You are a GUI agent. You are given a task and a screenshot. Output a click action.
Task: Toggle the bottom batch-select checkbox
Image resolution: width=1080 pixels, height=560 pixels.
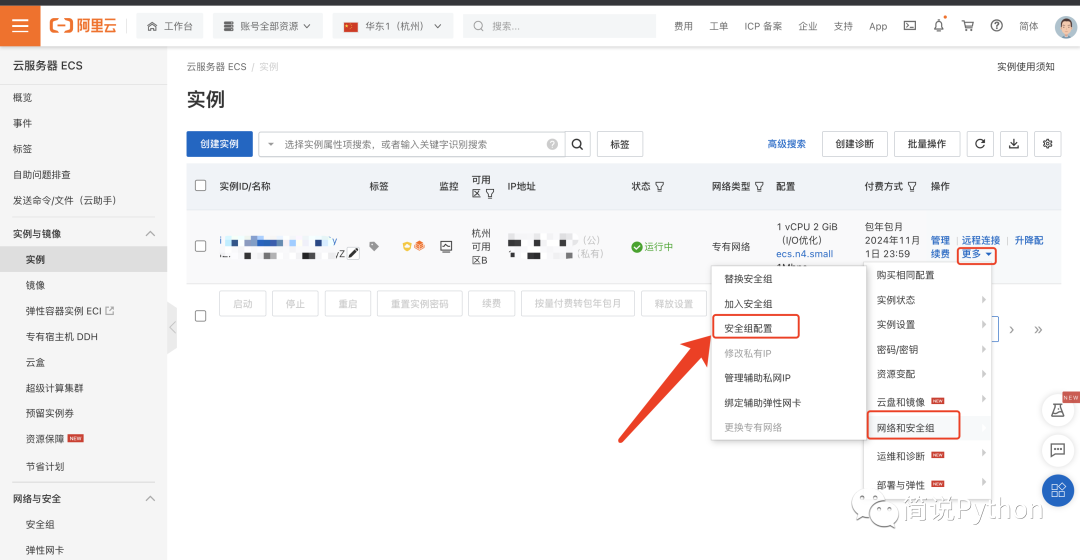(x=200, y=316)
